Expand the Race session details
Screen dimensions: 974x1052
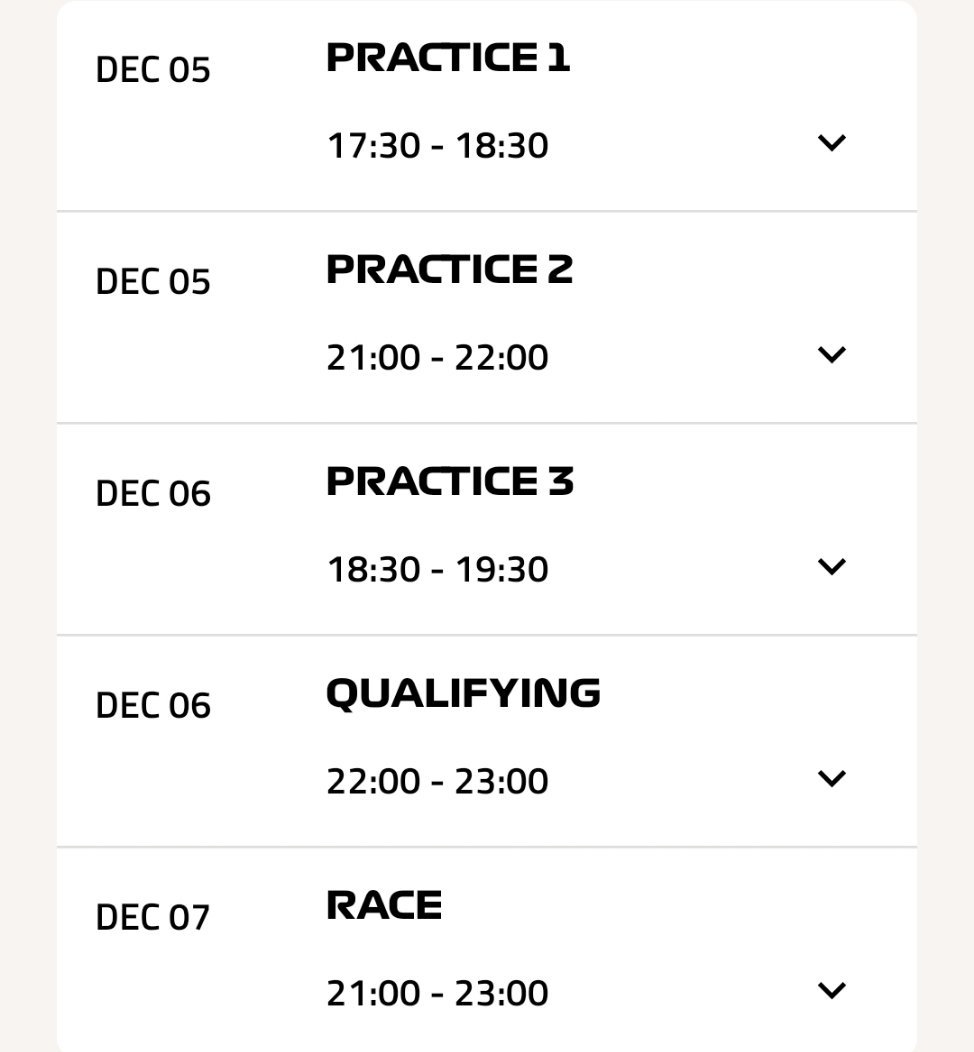click(830, 991)
